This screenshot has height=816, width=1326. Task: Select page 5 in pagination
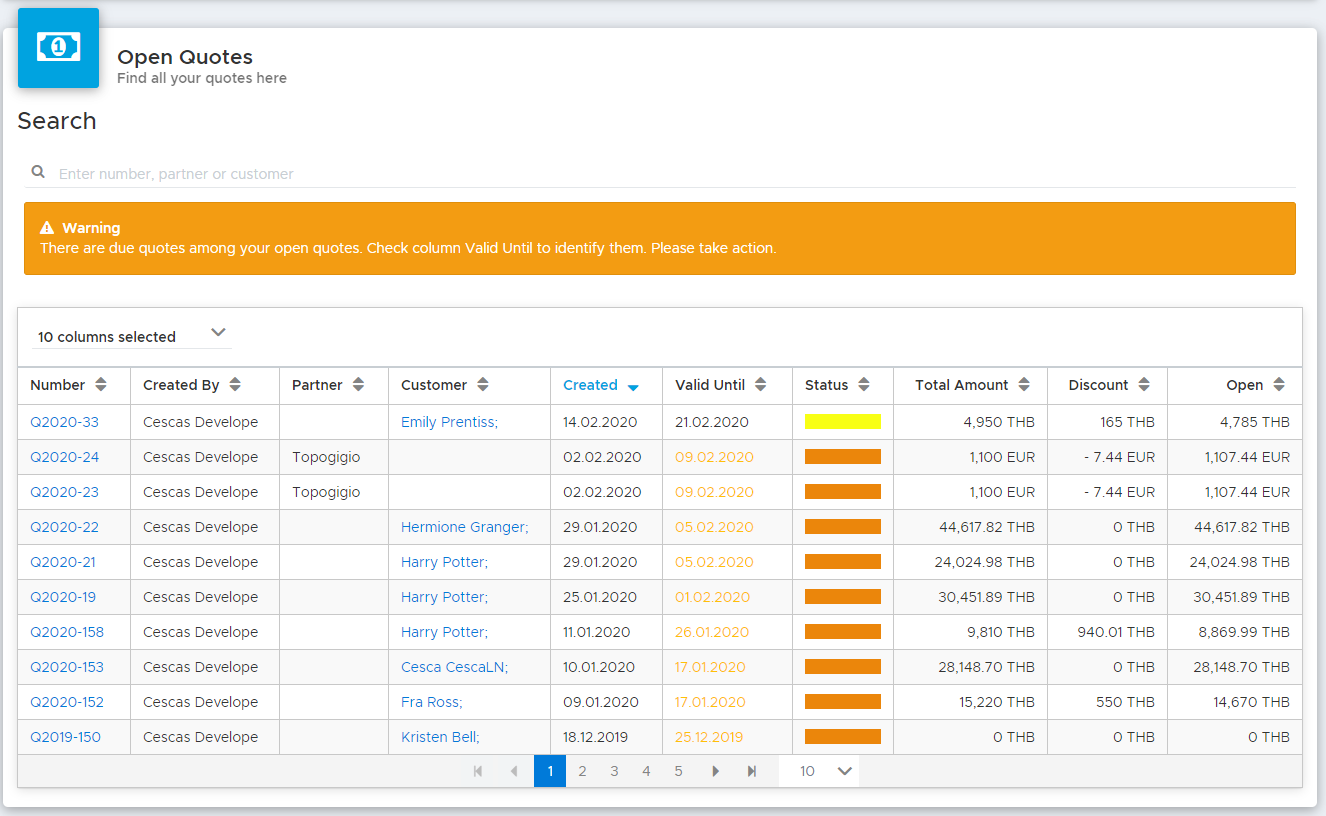pyautogui.click(x=678, y=771)
